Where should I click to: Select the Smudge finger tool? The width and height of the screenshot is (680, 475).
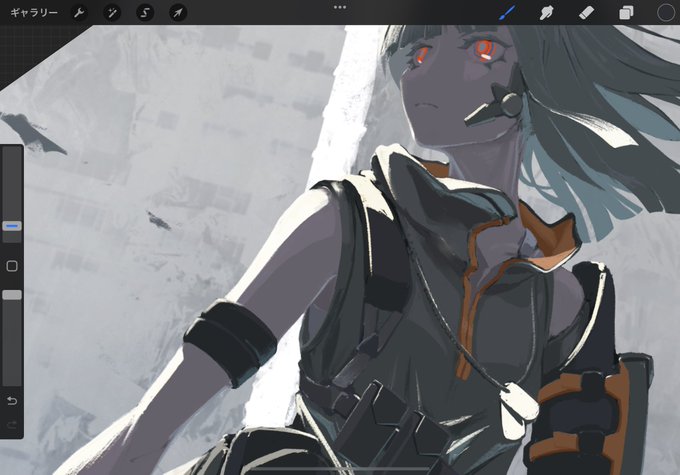click(546, 13)
